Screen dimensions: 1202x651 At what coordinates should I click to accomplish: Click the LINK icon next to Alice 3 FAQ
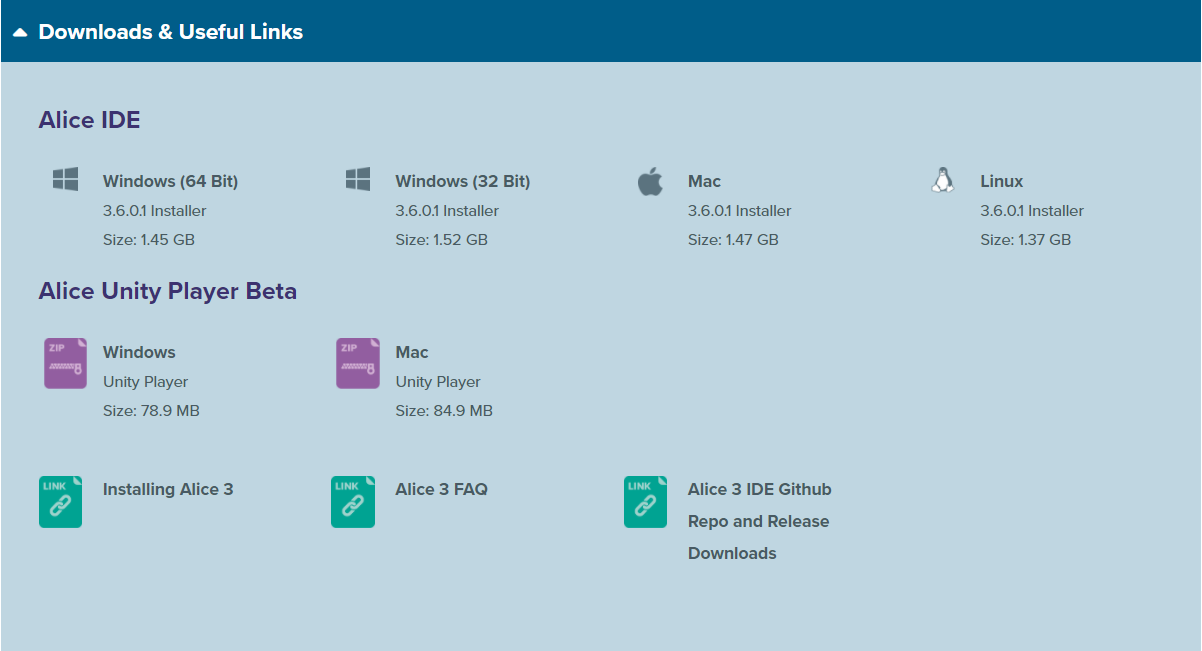point(353,501)
